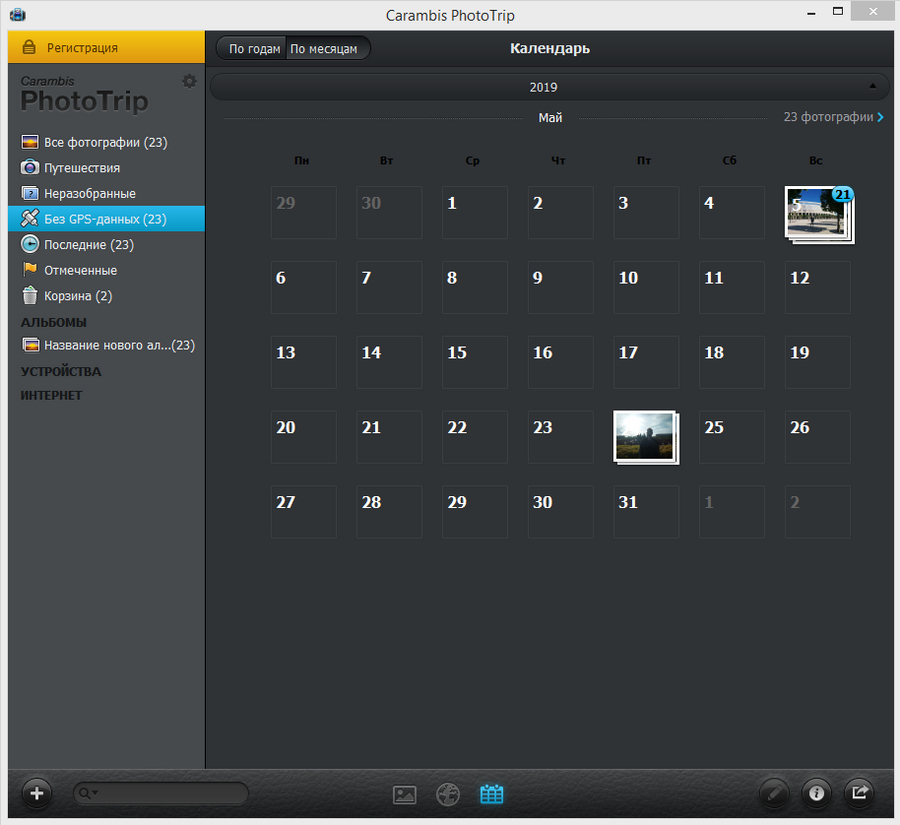900x825 pixels.
Task: Click the Carambis PhotoTrip logo
Action: (x=84, y=95)
